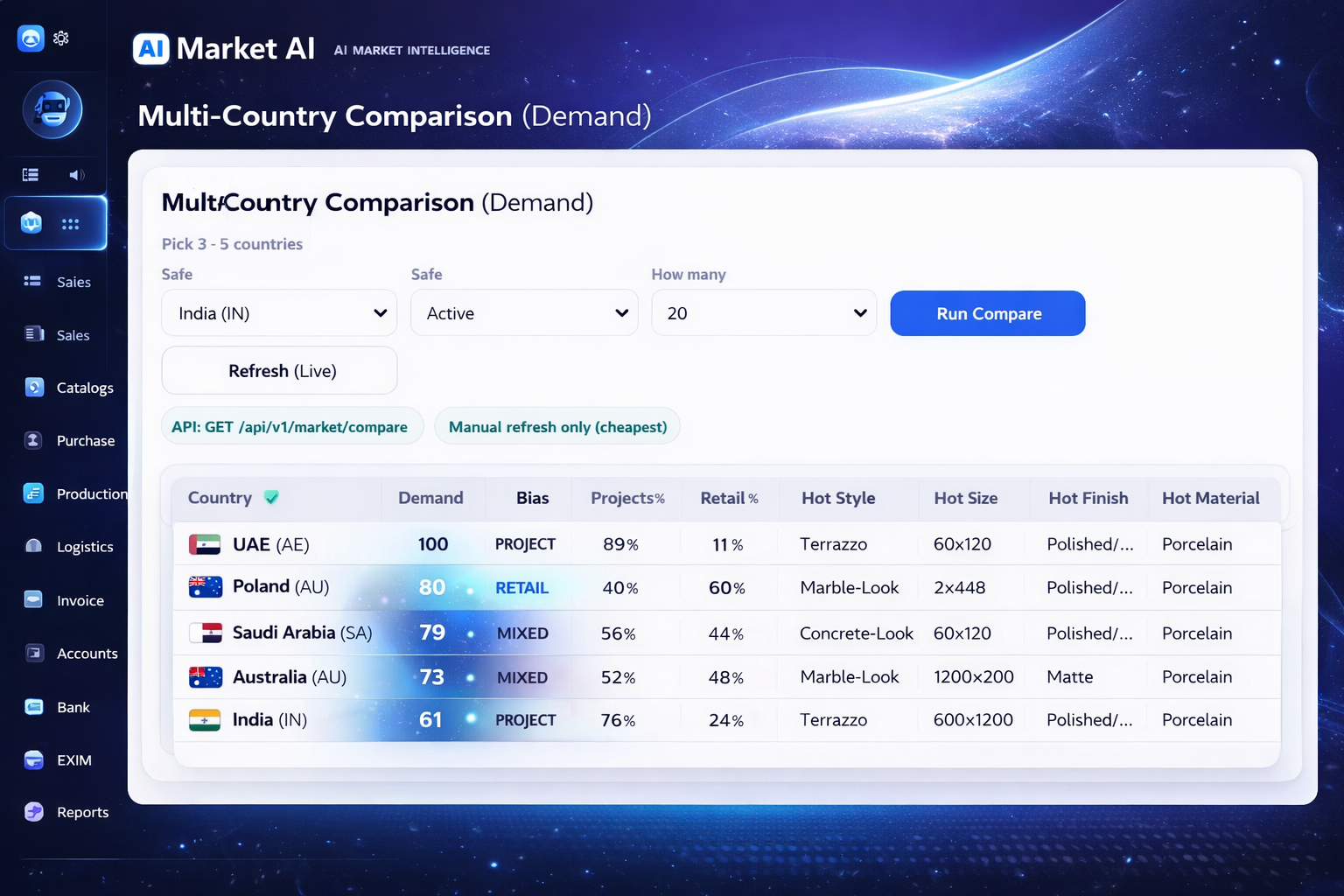Open settings via the gear icon
Image resolution: width=1344 pixels, height=896 pixels.
tap(61, 38)
